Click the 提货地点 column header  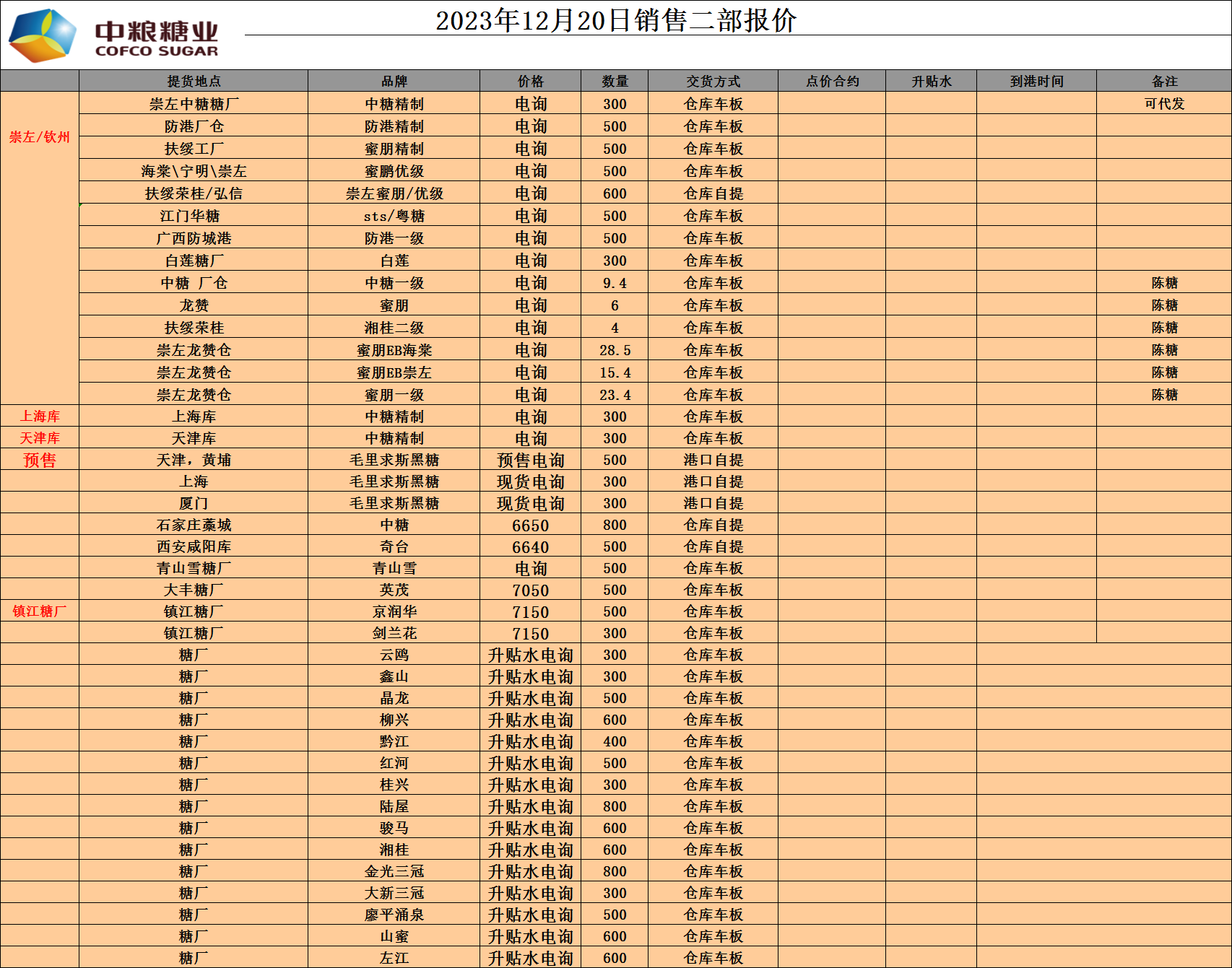(x=194, y=81)
